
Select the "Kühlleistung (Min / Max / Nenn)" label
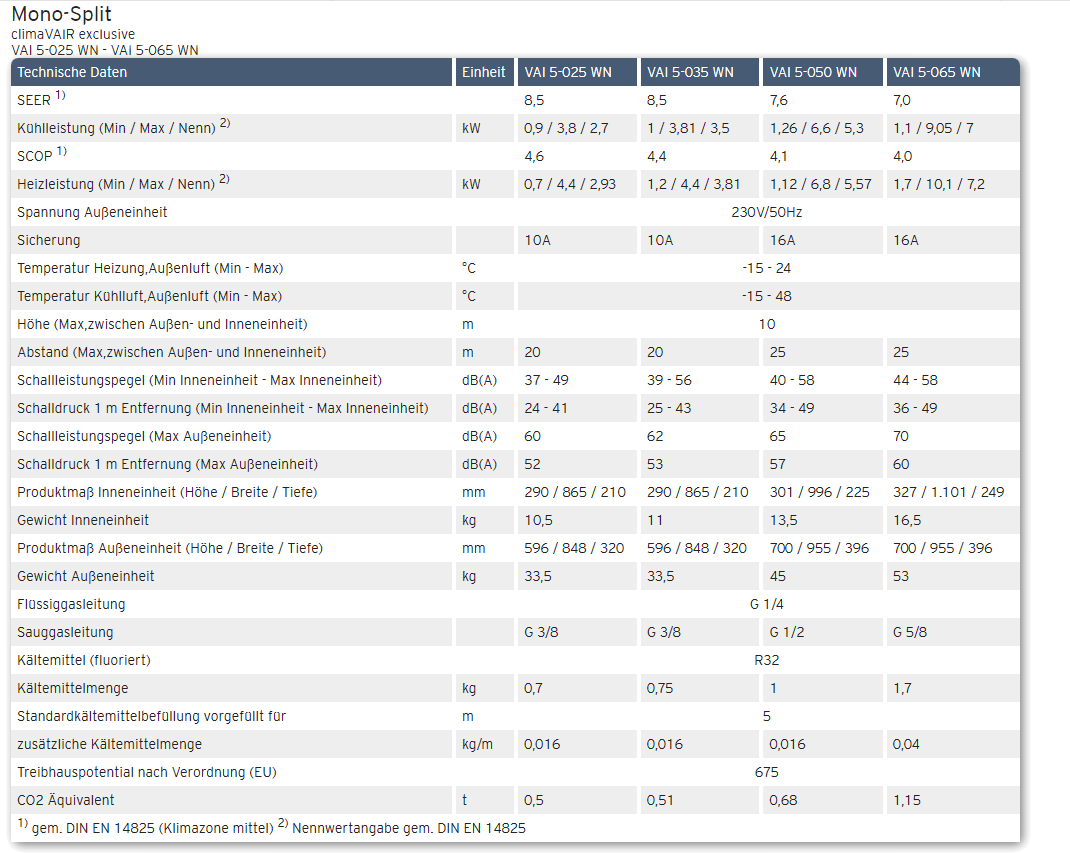(117, 128)
